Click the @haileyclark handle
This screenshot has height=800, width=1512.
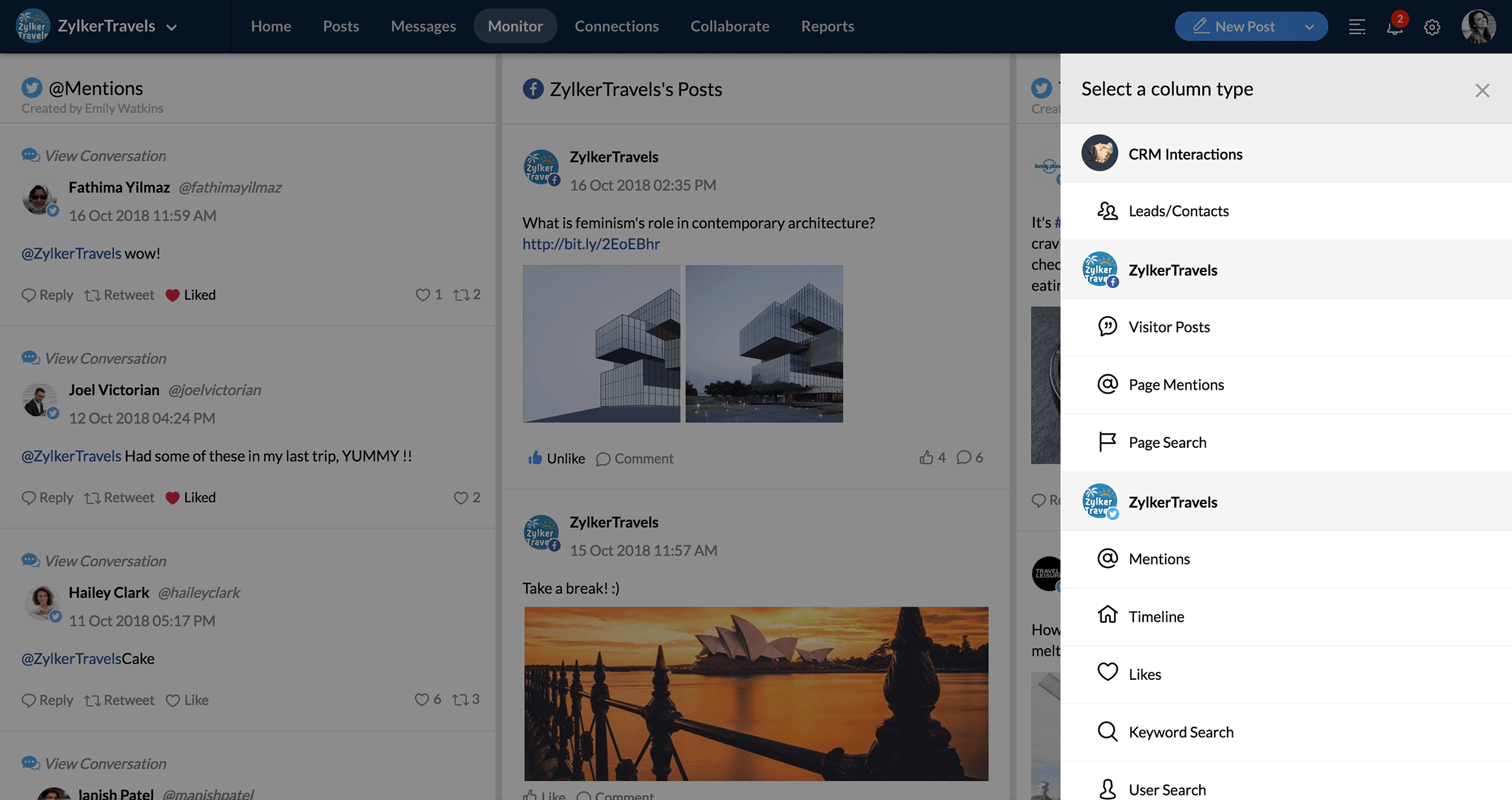click(x=199, y=593)
